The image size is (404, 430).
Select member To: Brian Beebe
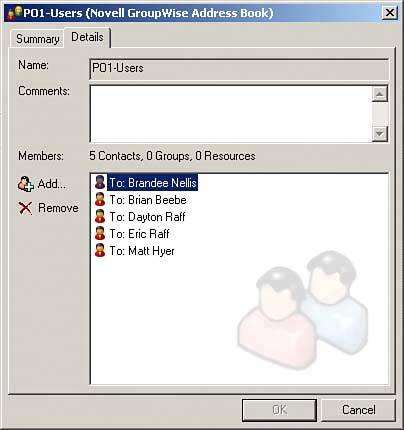(148, 200)
